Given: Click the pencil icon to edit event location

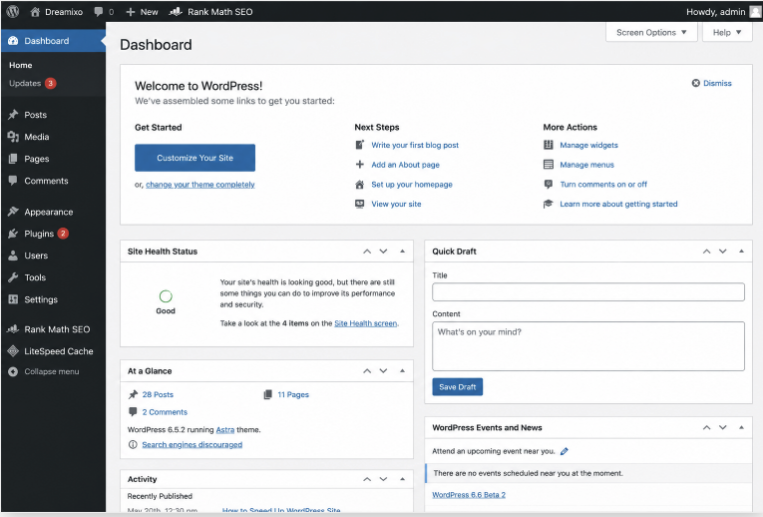Looking at the screenshot, I should (x=564, y=451).
